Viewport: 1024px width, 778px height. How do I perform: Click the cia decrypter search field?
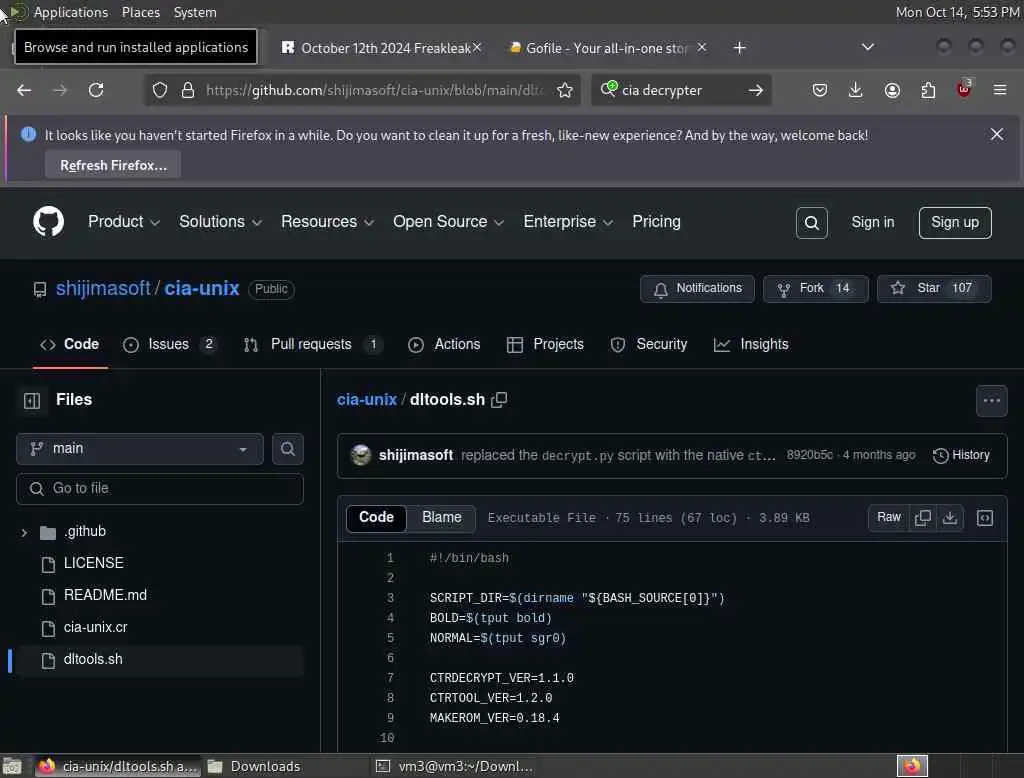pos(679,90)
